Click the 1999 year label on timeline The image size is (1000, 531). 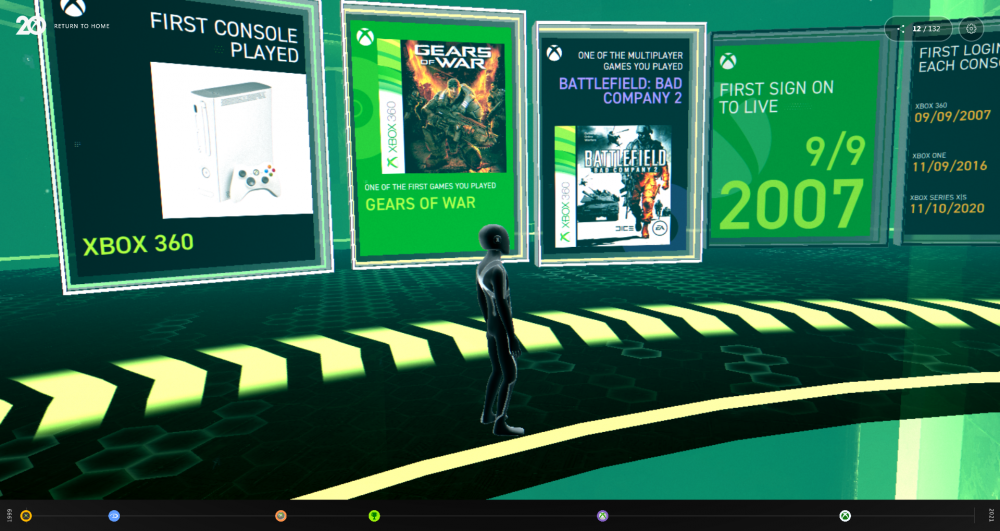[9, 515]
